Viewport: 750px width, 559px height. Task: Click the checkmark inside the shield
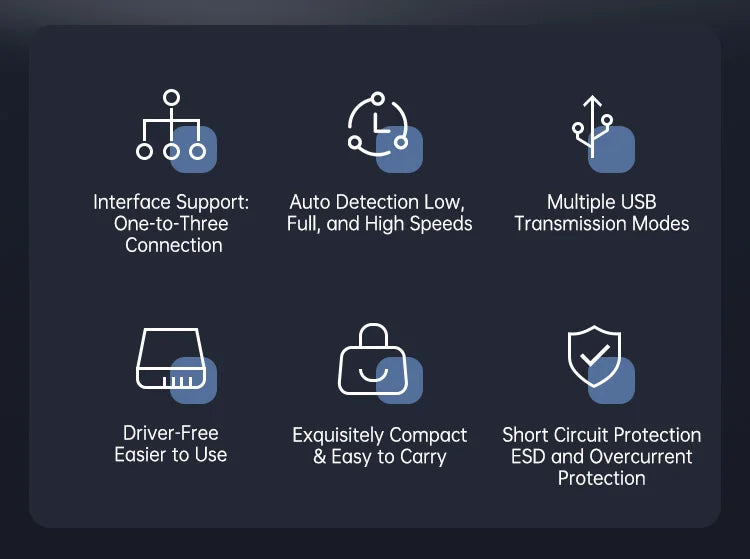click(595, 355)
